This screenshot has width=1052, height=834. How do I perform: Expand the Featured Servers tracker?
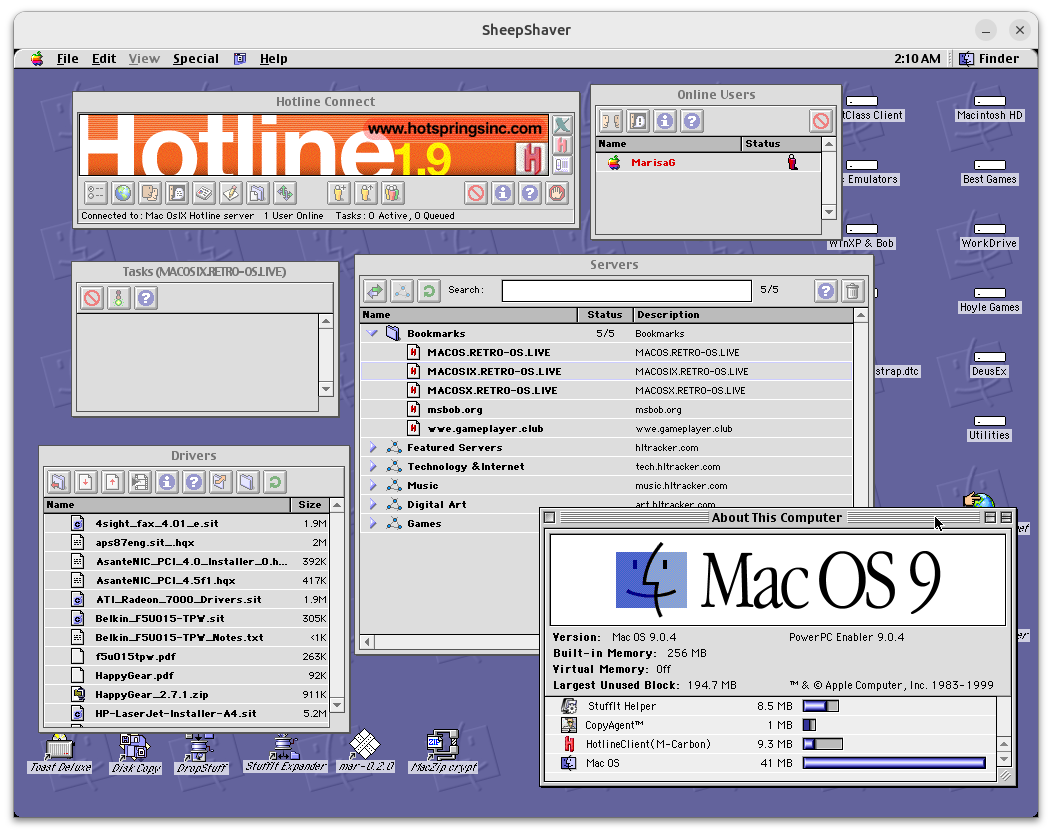coord(372,448)
